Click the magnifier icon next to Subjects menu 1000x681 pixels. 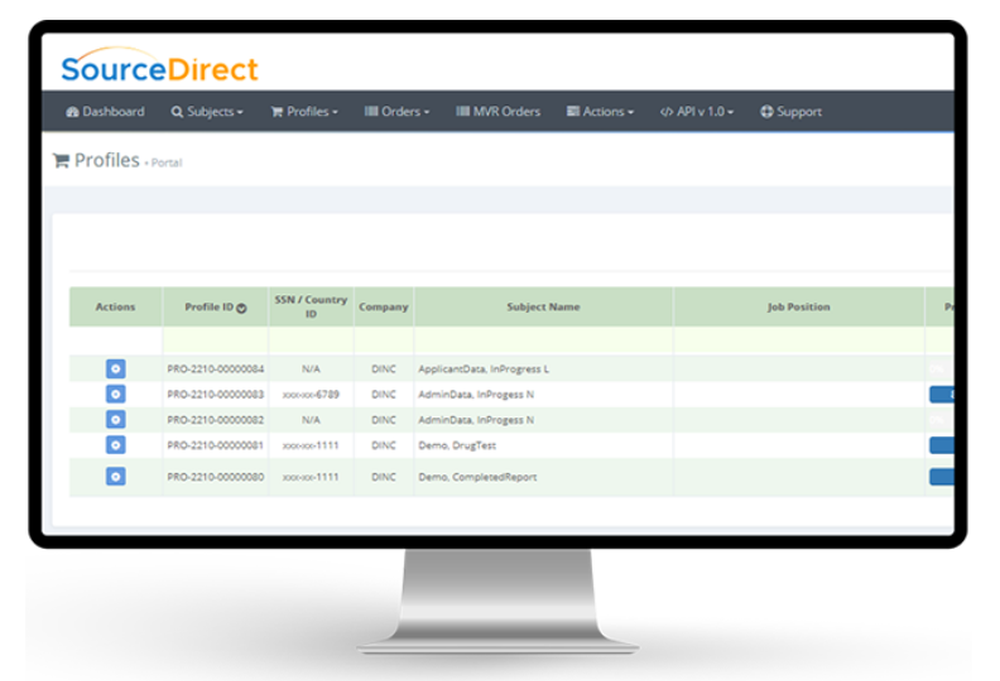pos(176,111)
